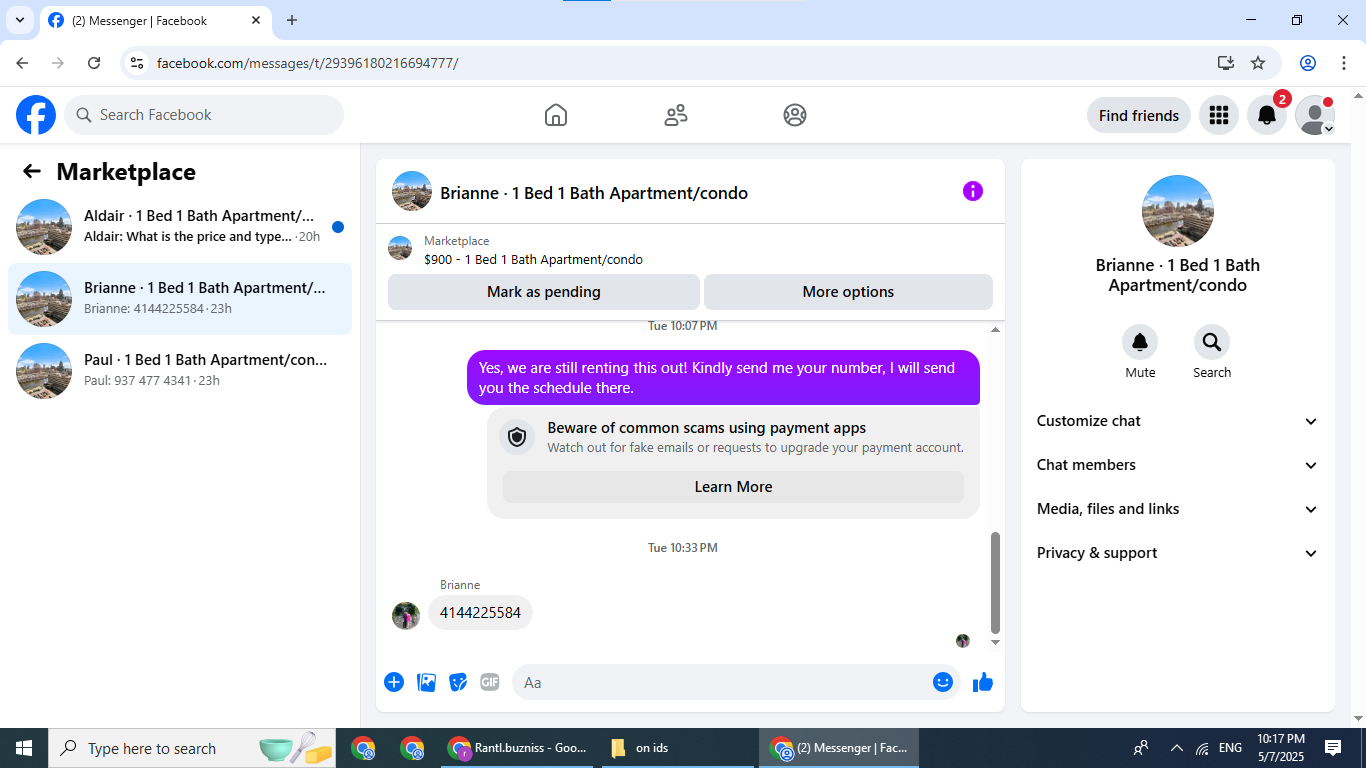The image size is (1366, 768).
Task: Open the Facebook home logo
Action: pyautogui.click(x=36, y=115)
